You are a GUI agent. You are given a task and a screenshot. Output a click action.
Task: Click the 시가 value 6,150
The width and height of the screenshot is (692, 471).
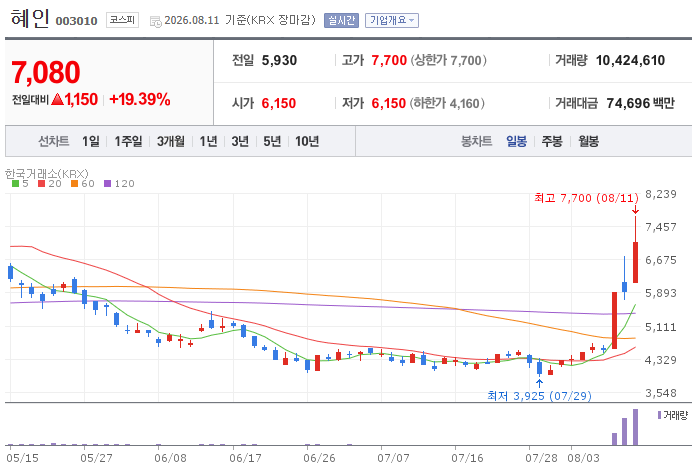tap(278, 103)
